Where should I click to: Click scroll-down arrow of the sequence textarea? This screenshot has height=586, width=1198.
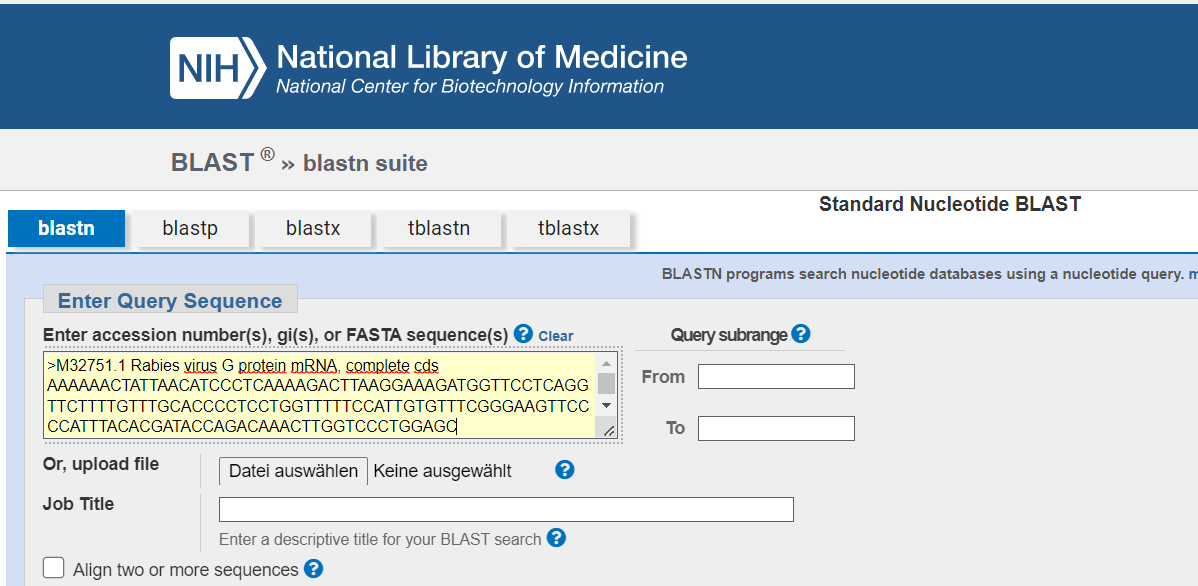click(609, 404)
